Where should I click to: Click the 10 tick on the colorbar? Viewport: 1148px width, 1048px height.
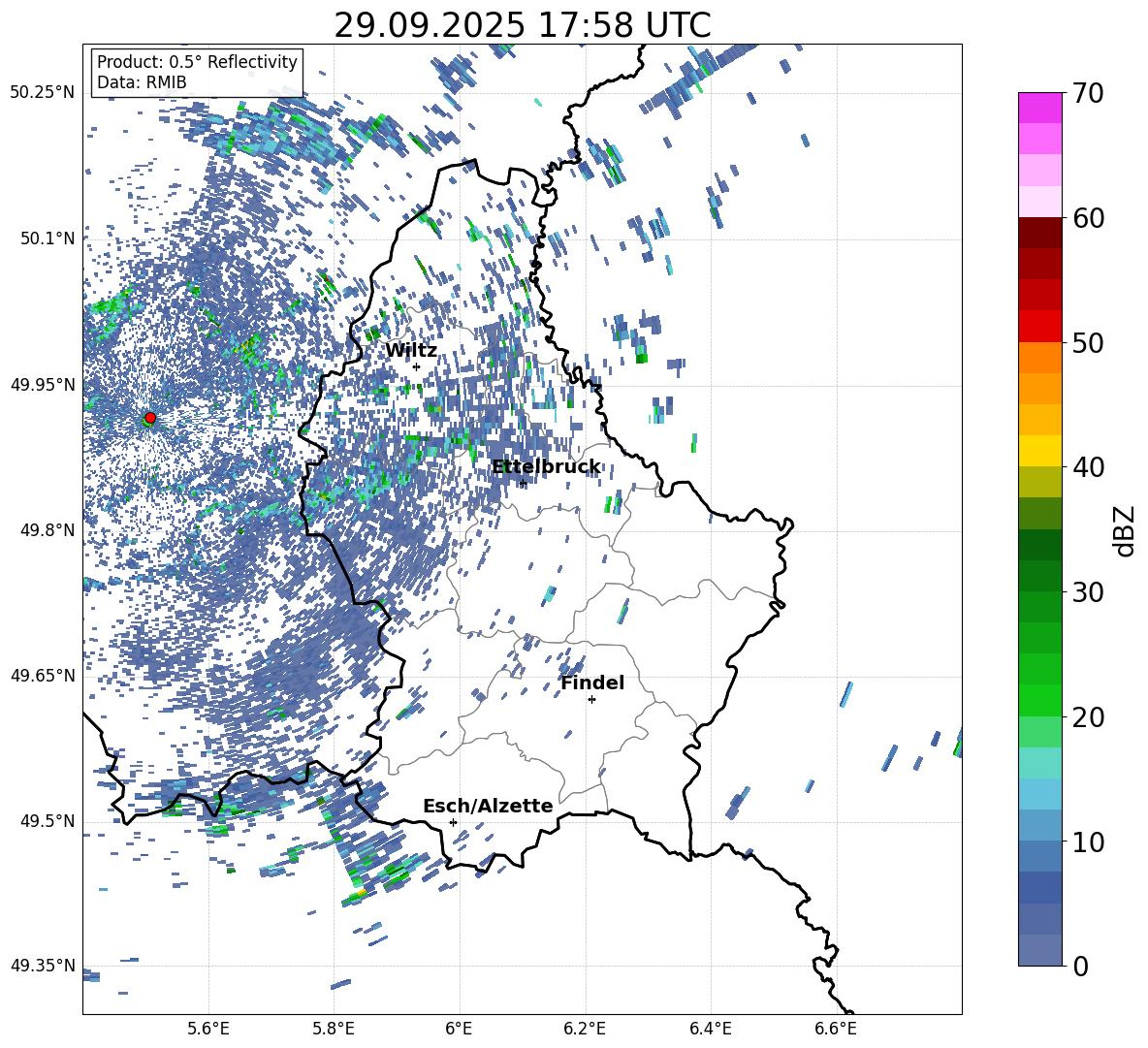1088,842
